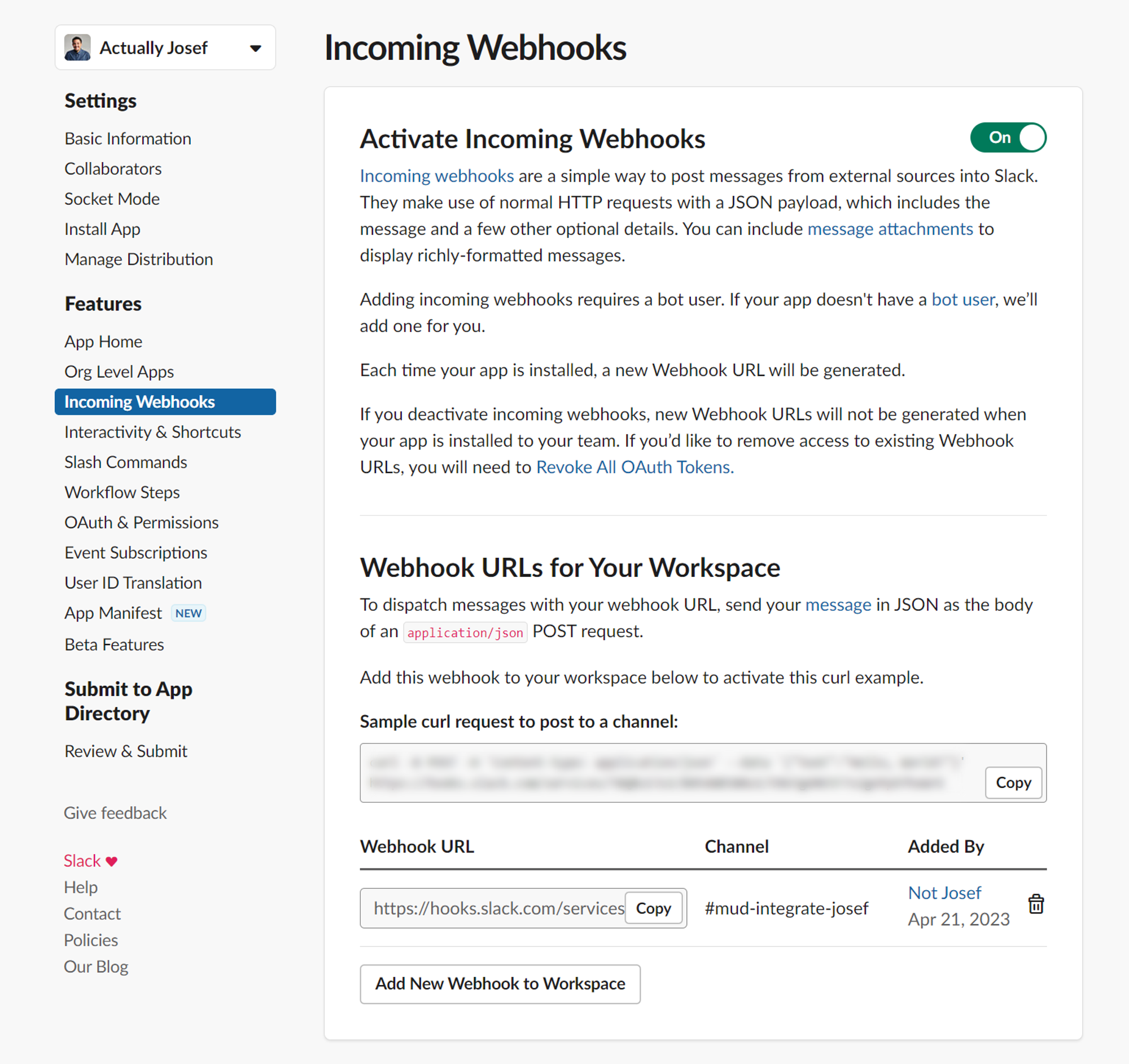Image resolution: width=1129 pixels, height=1064 pixels.
Task: Click the heart icon next to Slack
Action: (111, 861)
